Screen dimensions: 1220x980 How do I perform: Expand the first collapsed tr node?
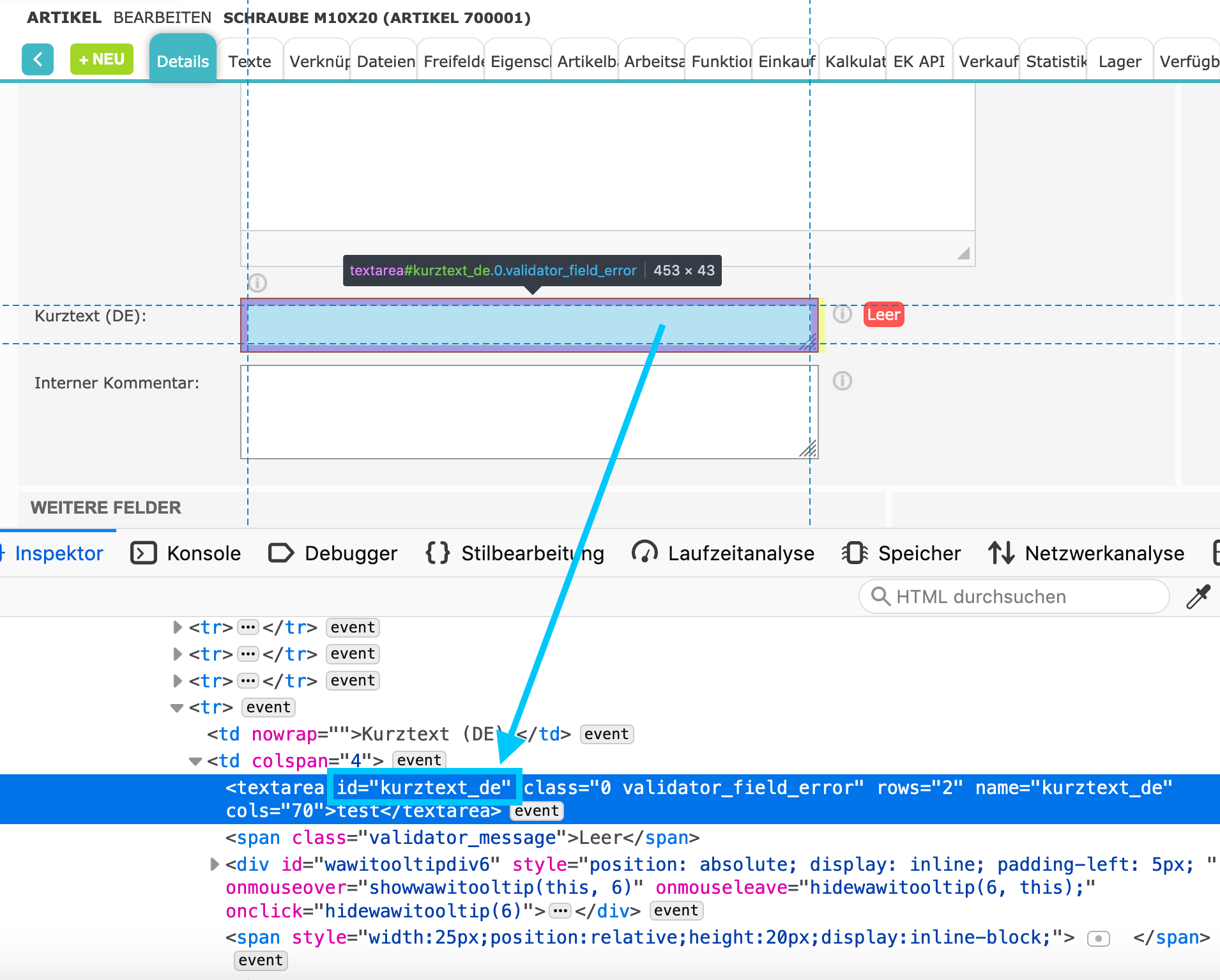coord(177,627)
